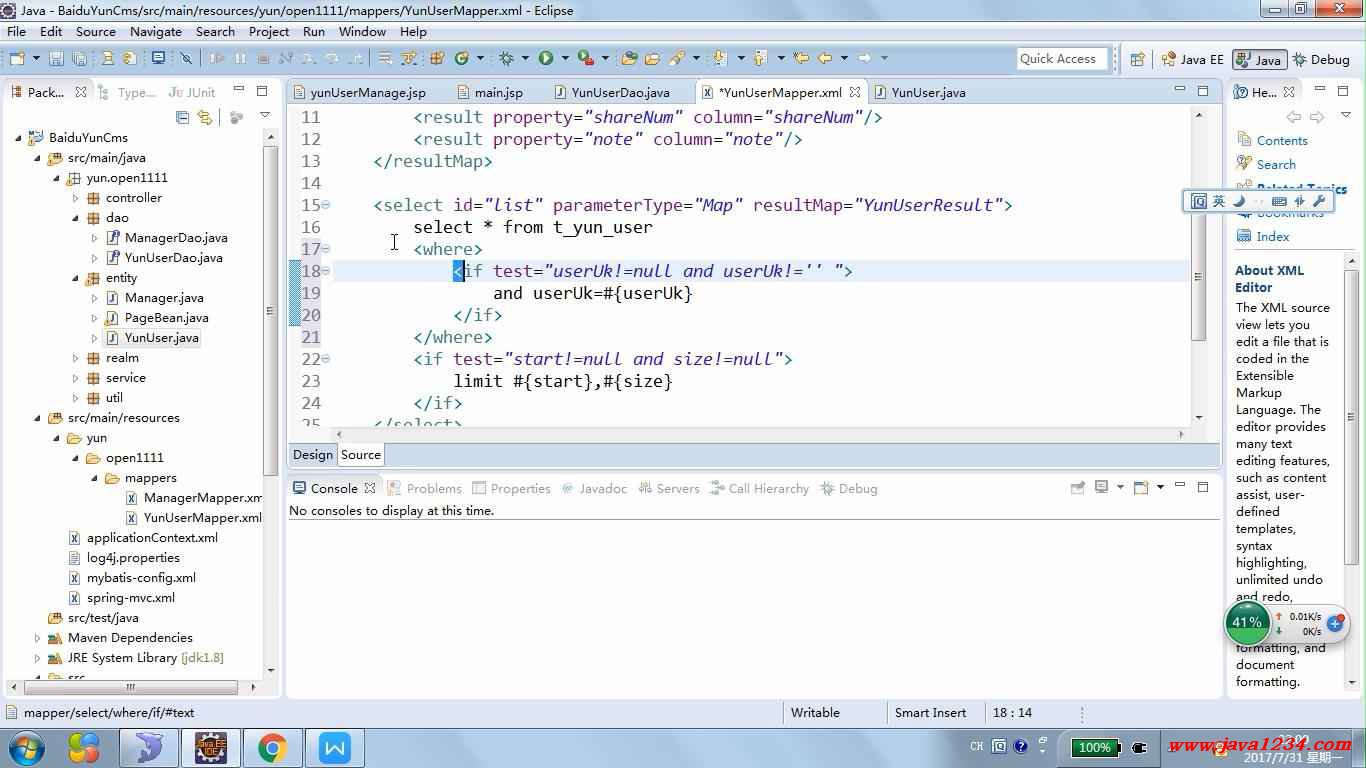Select mybatis-config.xml in Package Explorer

coord(141,578)
